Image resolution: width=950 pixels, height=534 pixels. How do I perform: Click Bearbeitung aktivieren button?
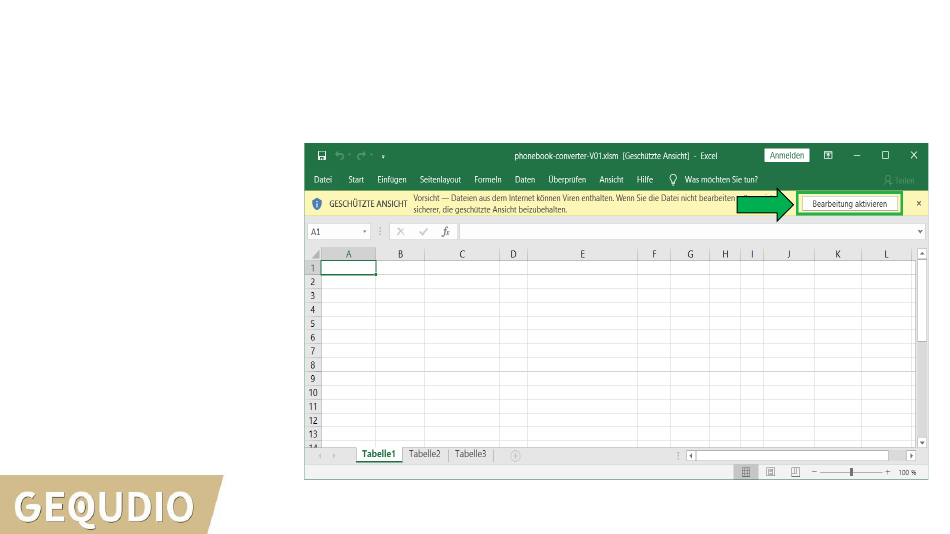coord(849,204)
